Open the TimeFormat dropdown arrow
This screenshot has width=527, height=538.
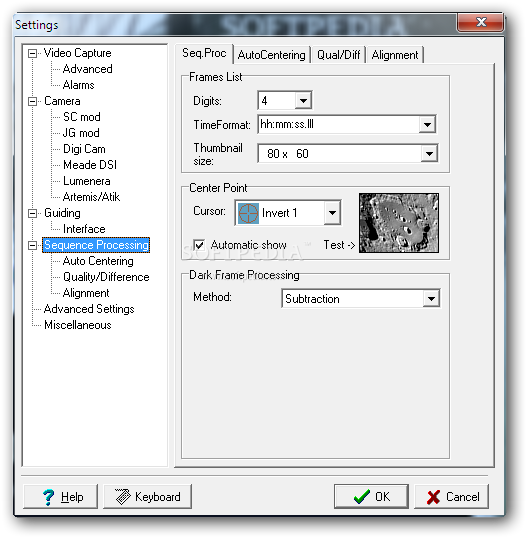pos(427,125)
